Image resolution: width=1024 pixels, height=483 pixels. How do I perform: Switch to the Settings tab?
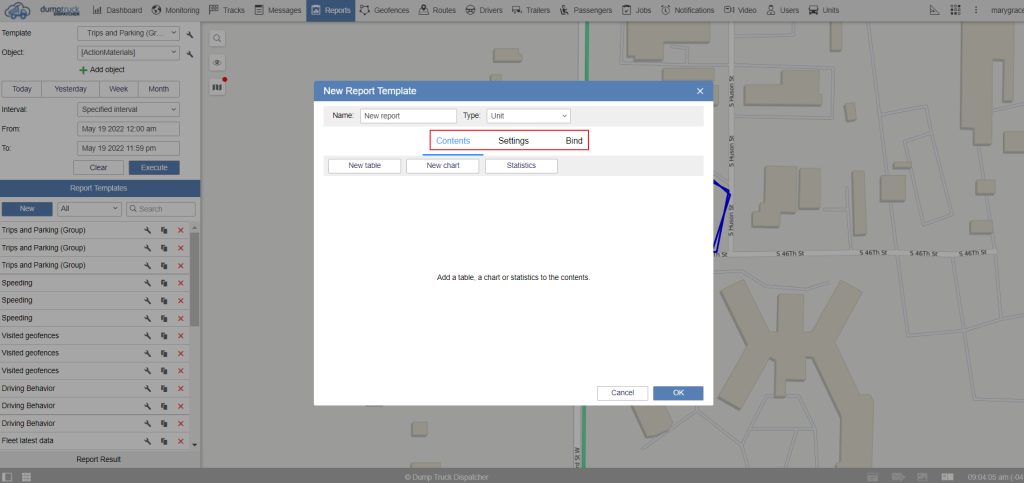tap(513, 141)
